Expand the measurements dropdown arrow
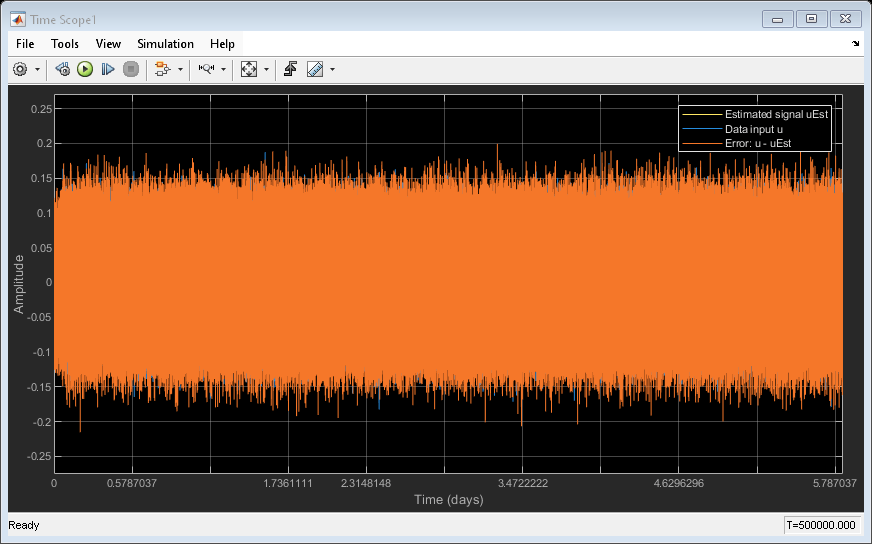Image resolution: width=872 pixels, height=544 pixels. click(x=332, y=70)
